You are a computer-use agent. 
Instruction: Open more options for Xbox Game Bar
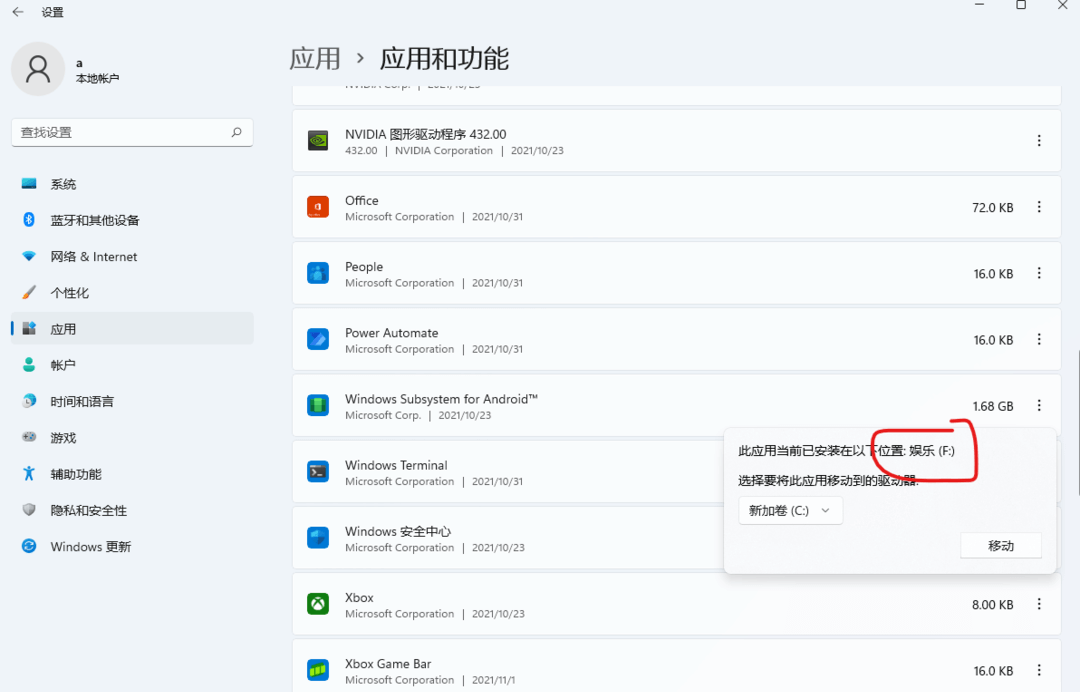(1039, 670)
